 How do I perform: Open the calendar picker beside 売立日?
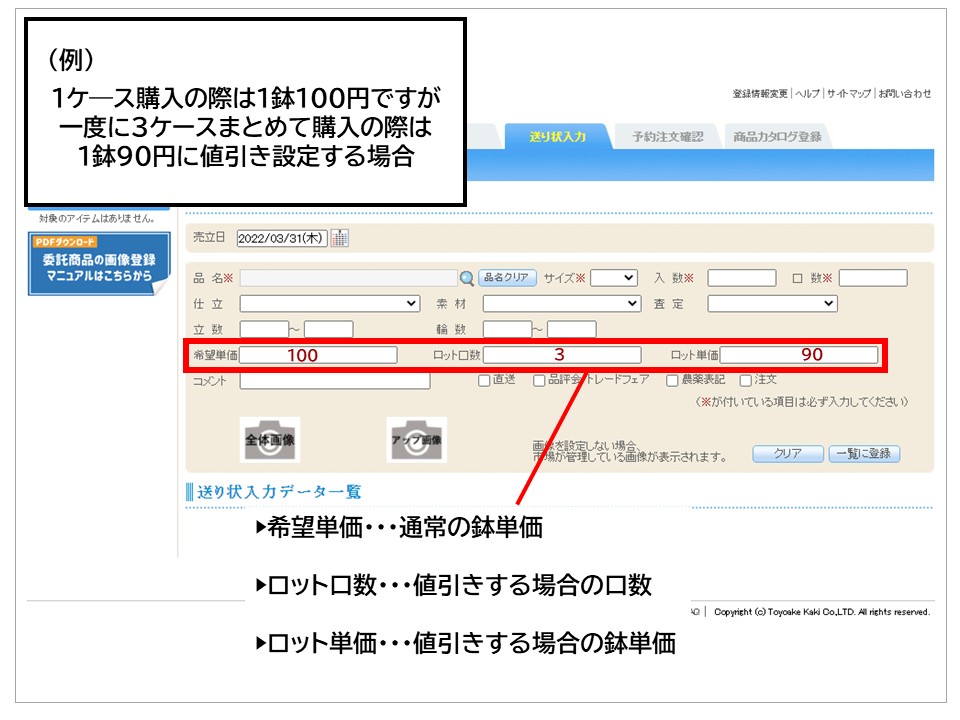coord(340,238)
